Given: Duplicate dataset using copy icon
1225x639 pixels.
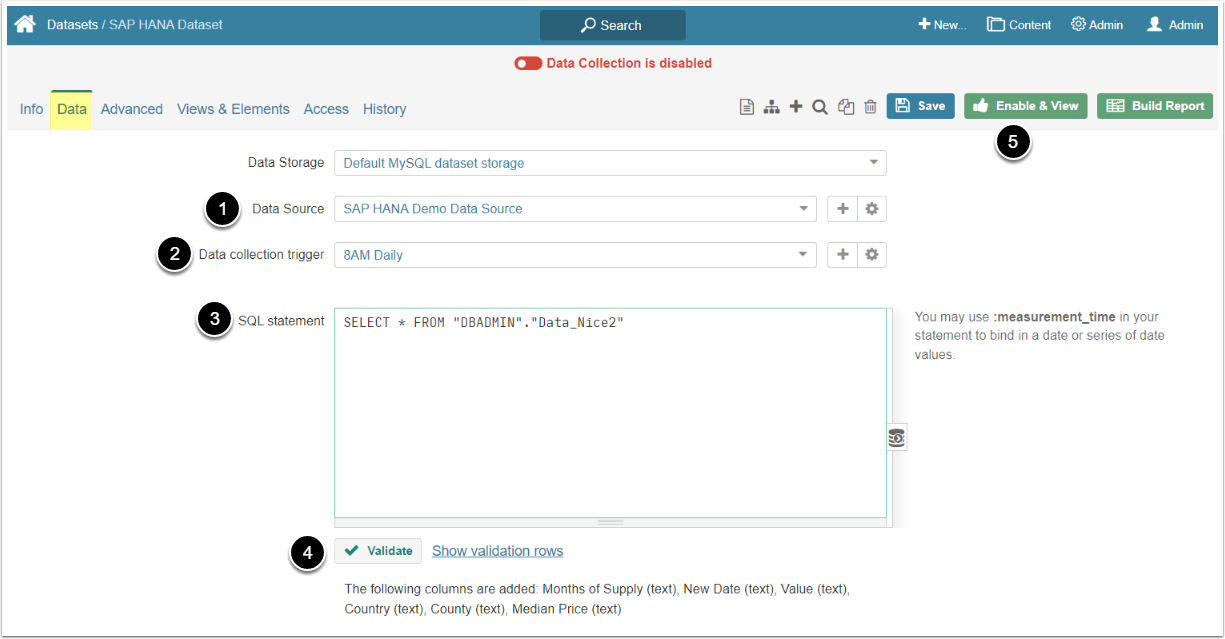Looking at the screenshot, I should tap(846, 107).
